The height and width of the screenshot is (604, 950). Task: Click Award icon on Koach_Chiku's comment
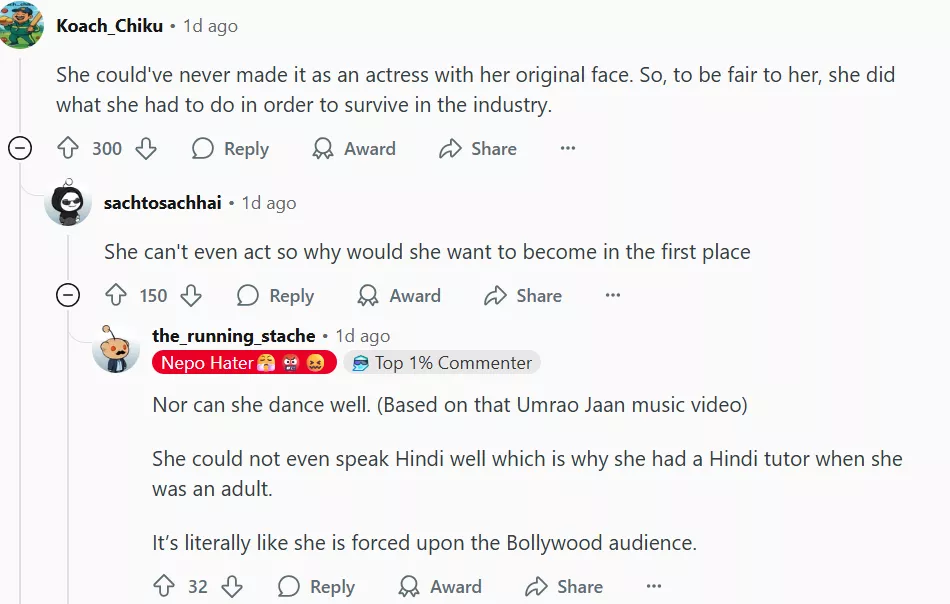pos(323,149)
